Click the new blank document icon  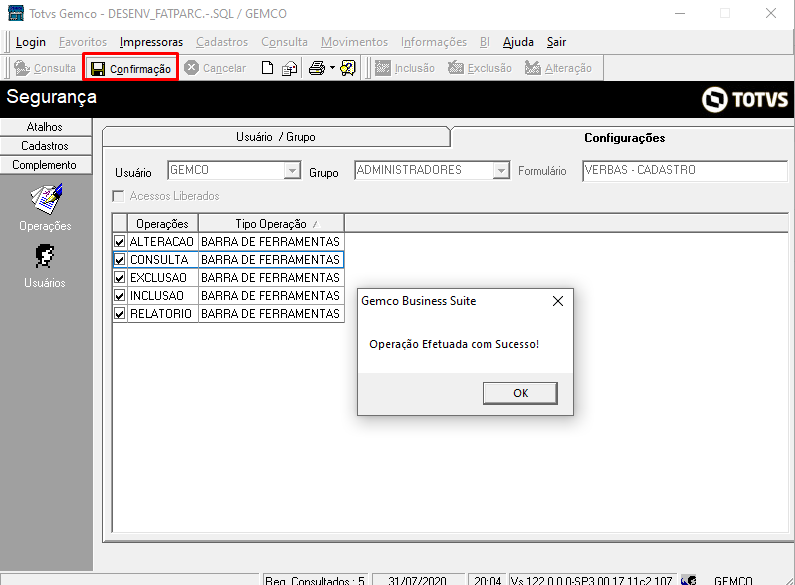click(267, 68)
